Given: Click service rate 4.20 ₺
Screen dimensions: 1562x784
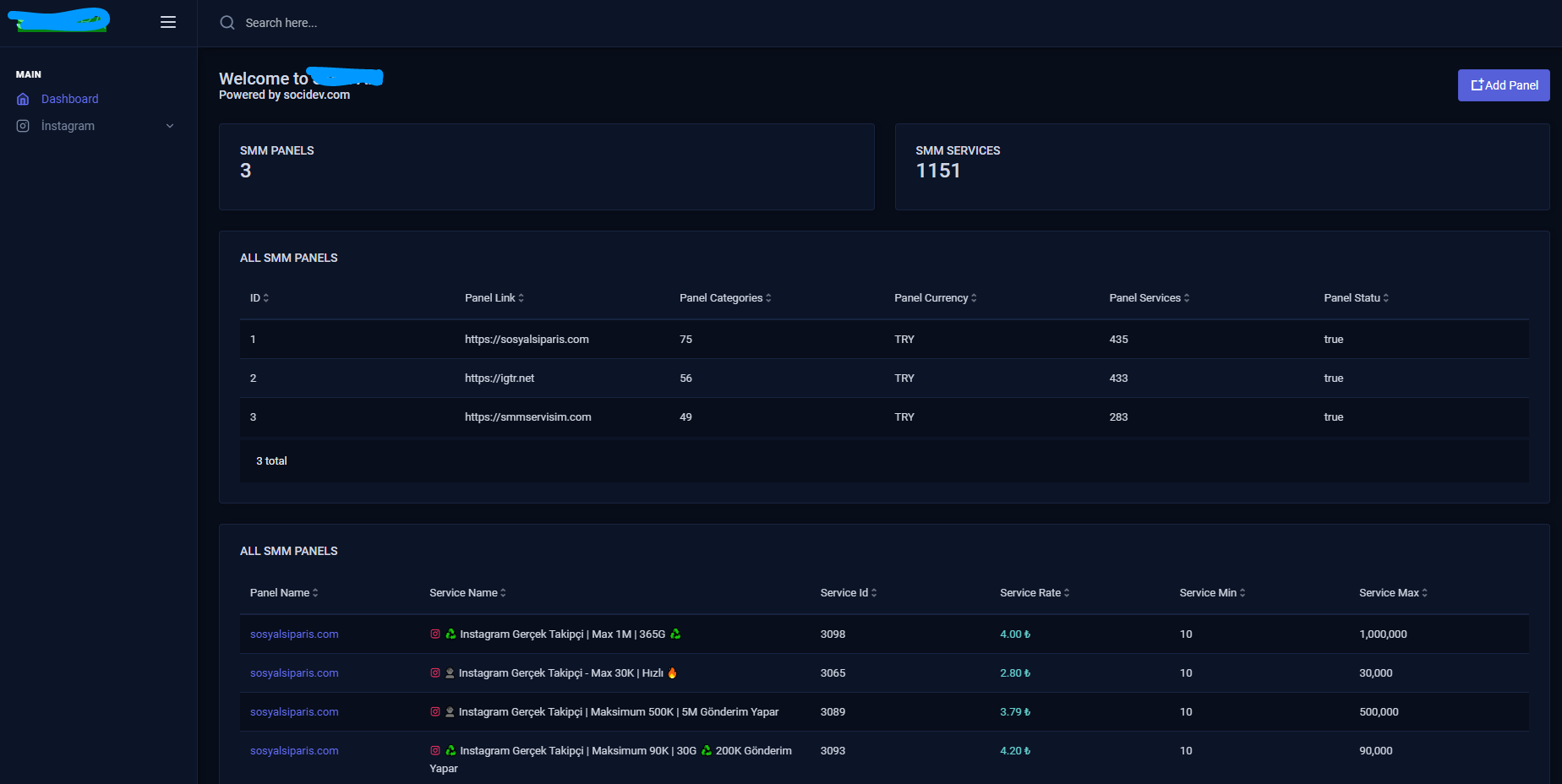Looking at the screenshot, I should [x=1015, y=750].
